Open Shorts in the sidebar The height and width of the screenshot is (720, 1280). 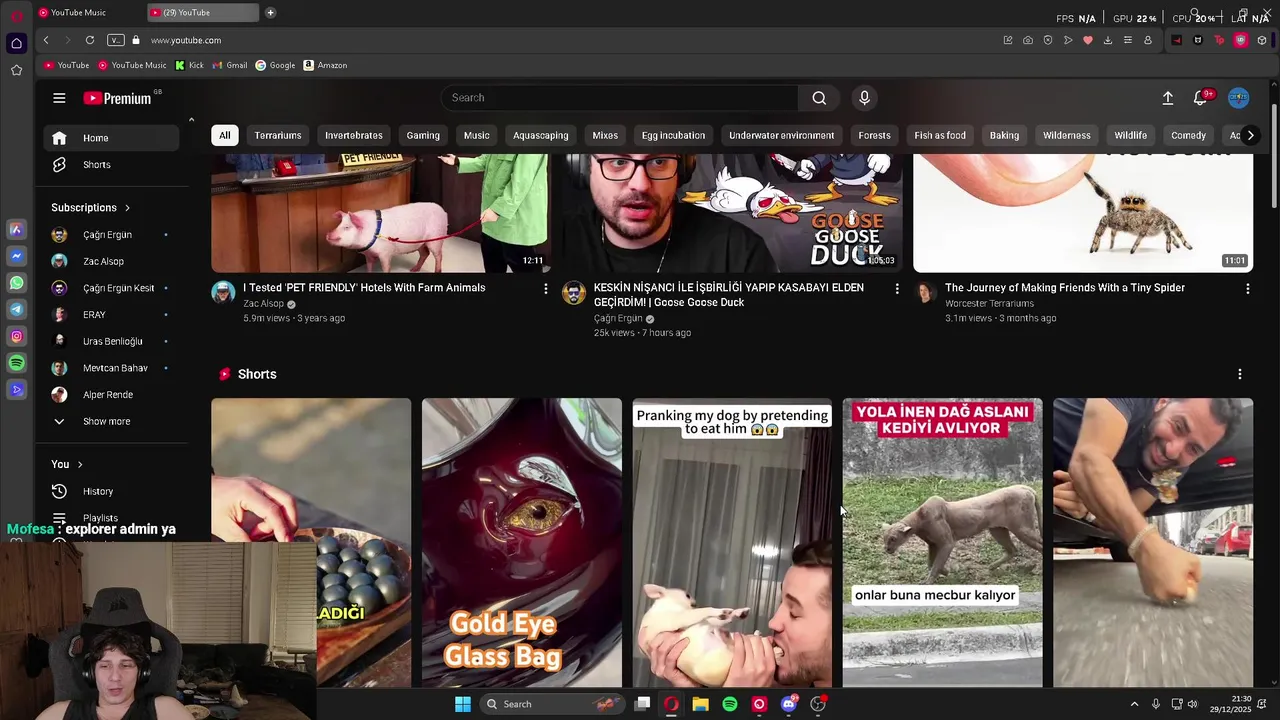[x=111, y=164]
